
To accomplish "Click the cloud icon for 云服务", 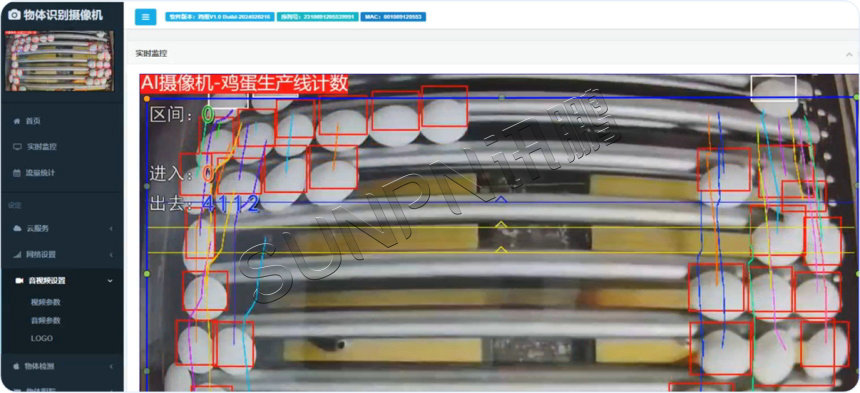I will click(17, 228).
